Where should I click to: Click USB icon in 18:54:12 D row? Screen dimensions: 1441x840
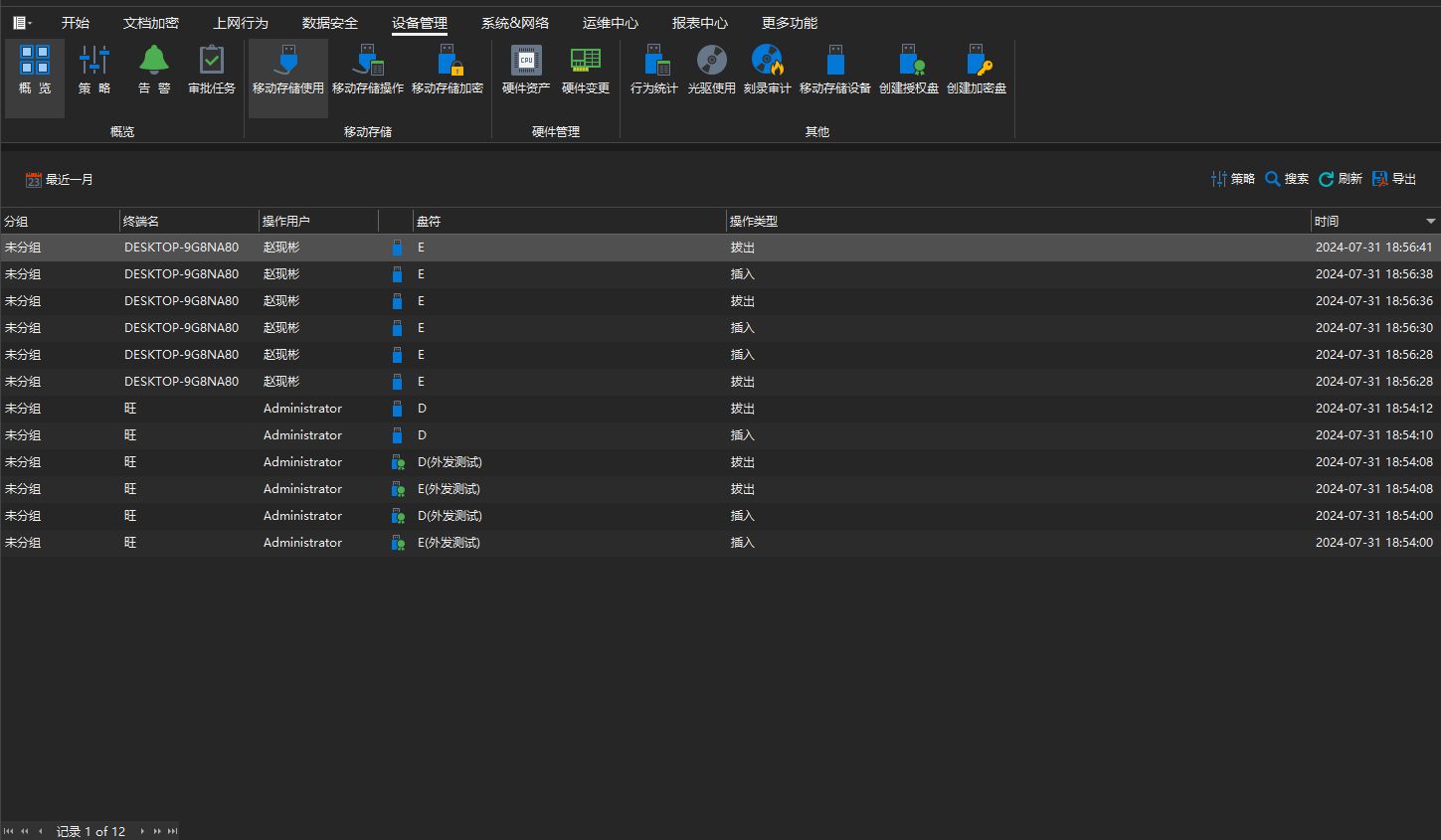tap(398, 409)
